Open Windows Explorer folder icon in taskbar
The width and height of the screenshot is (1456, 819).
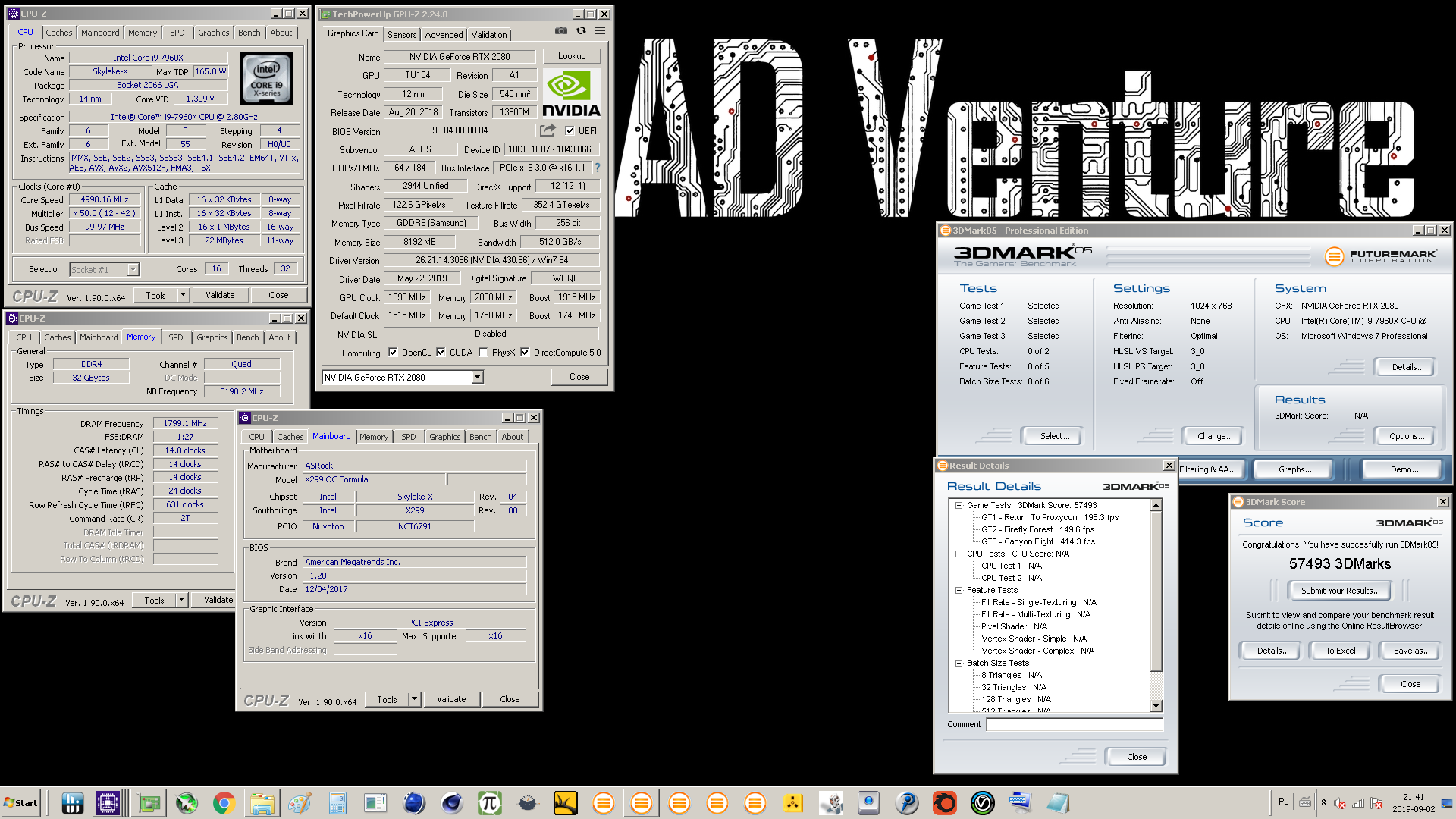[262, 802]
